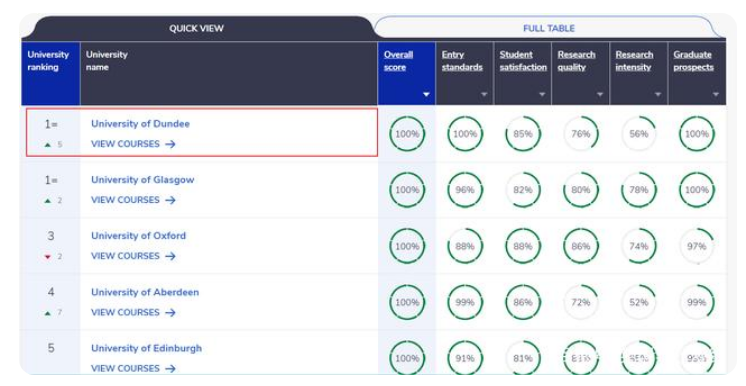Open the Entry standards column sort arrow

point(484,94)
